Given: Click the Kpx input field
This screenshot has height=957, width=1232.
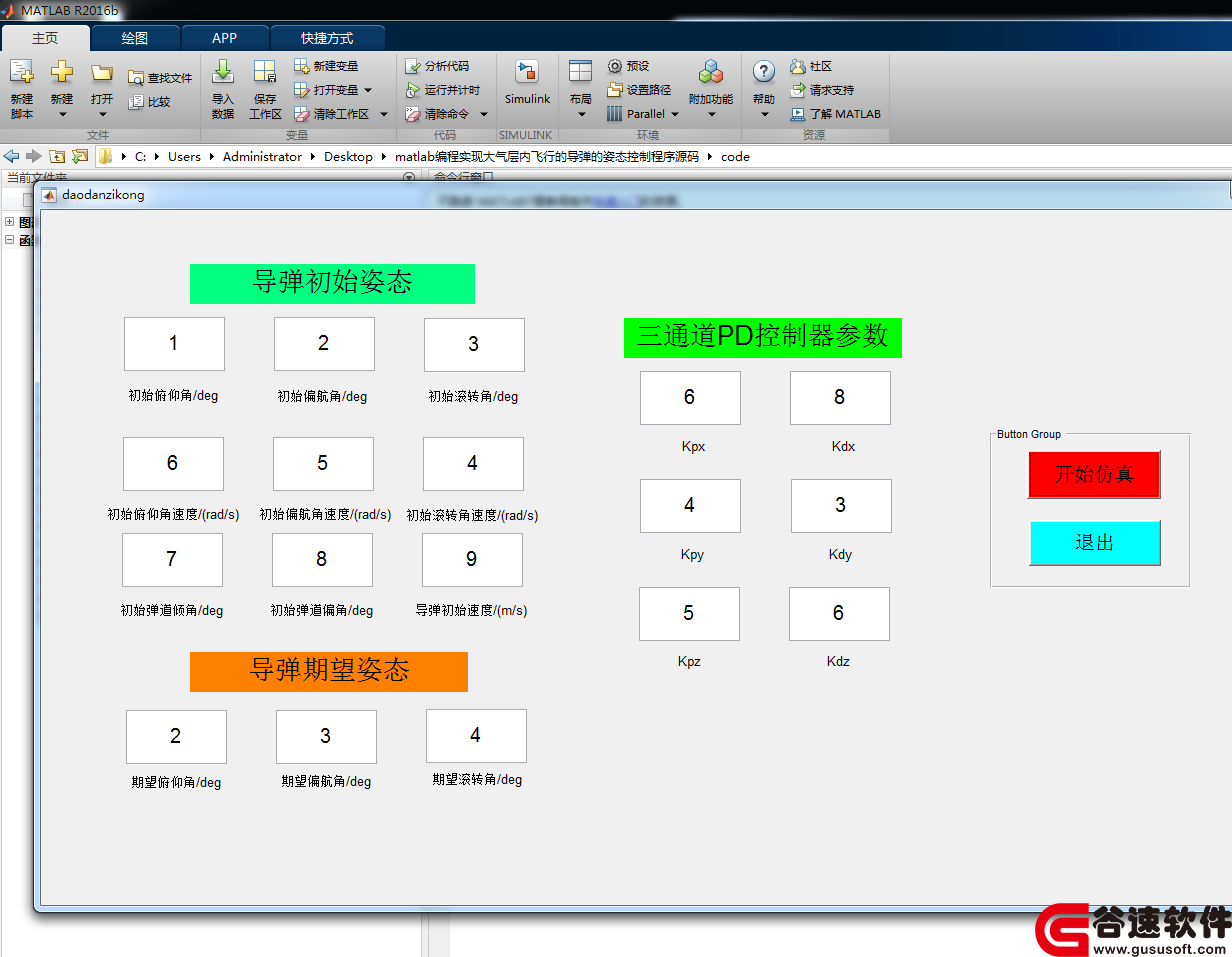Looking at the screenshot, I should (690, 398).
